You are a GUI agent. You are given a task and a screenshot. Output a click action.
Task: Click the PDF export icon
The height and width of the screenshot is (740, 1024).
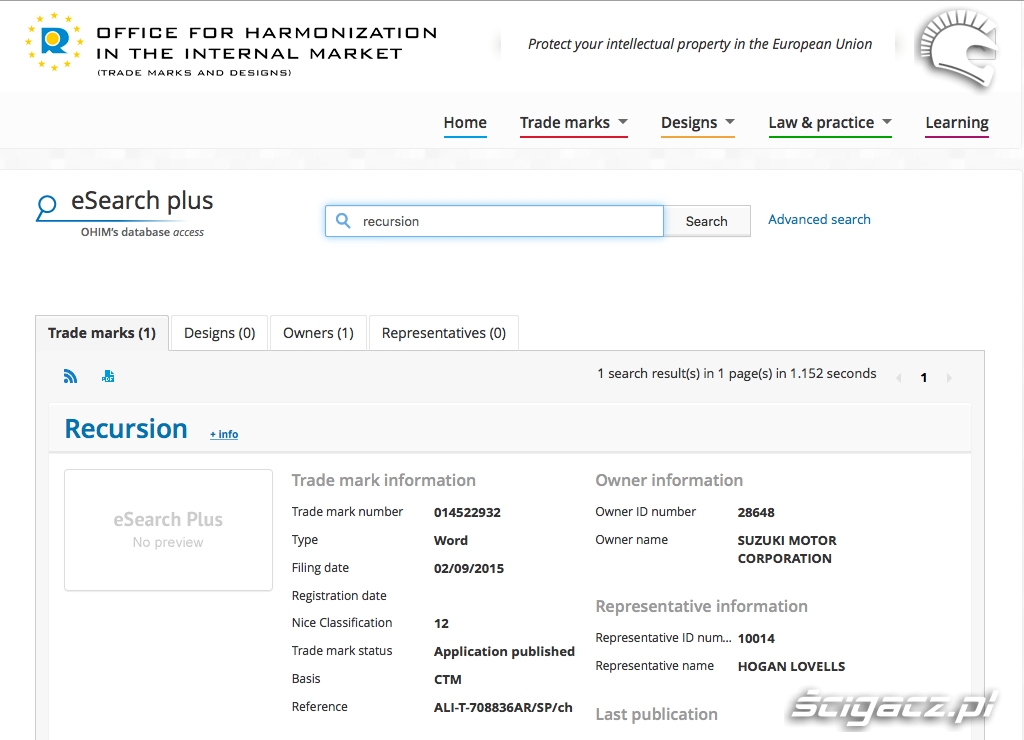108,376
